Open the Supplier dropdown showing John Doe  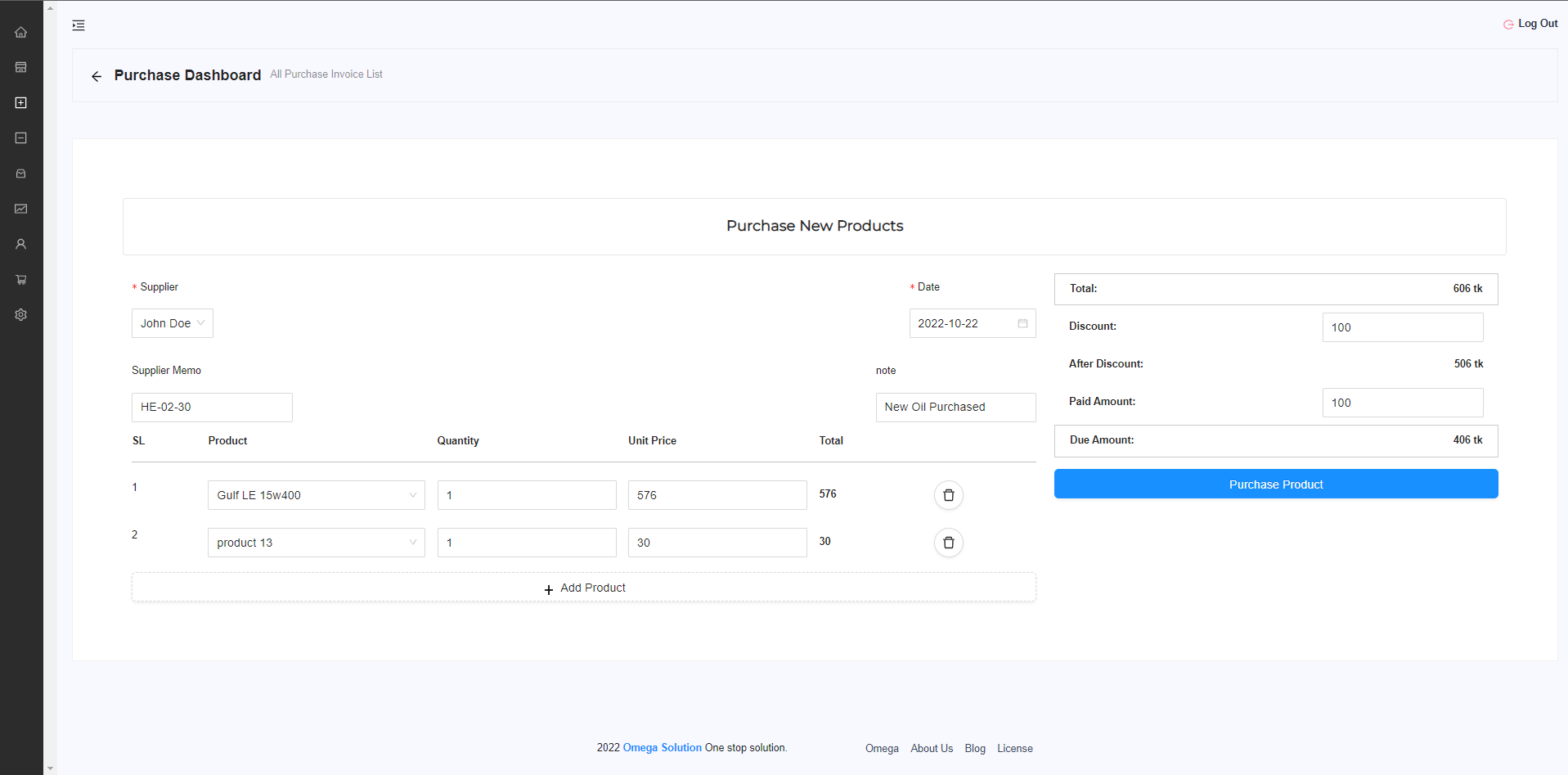[172, 323]
